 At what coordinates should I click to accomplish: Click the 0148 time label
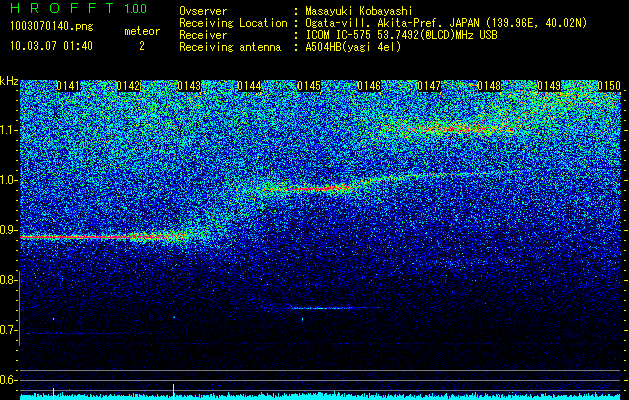489,86
